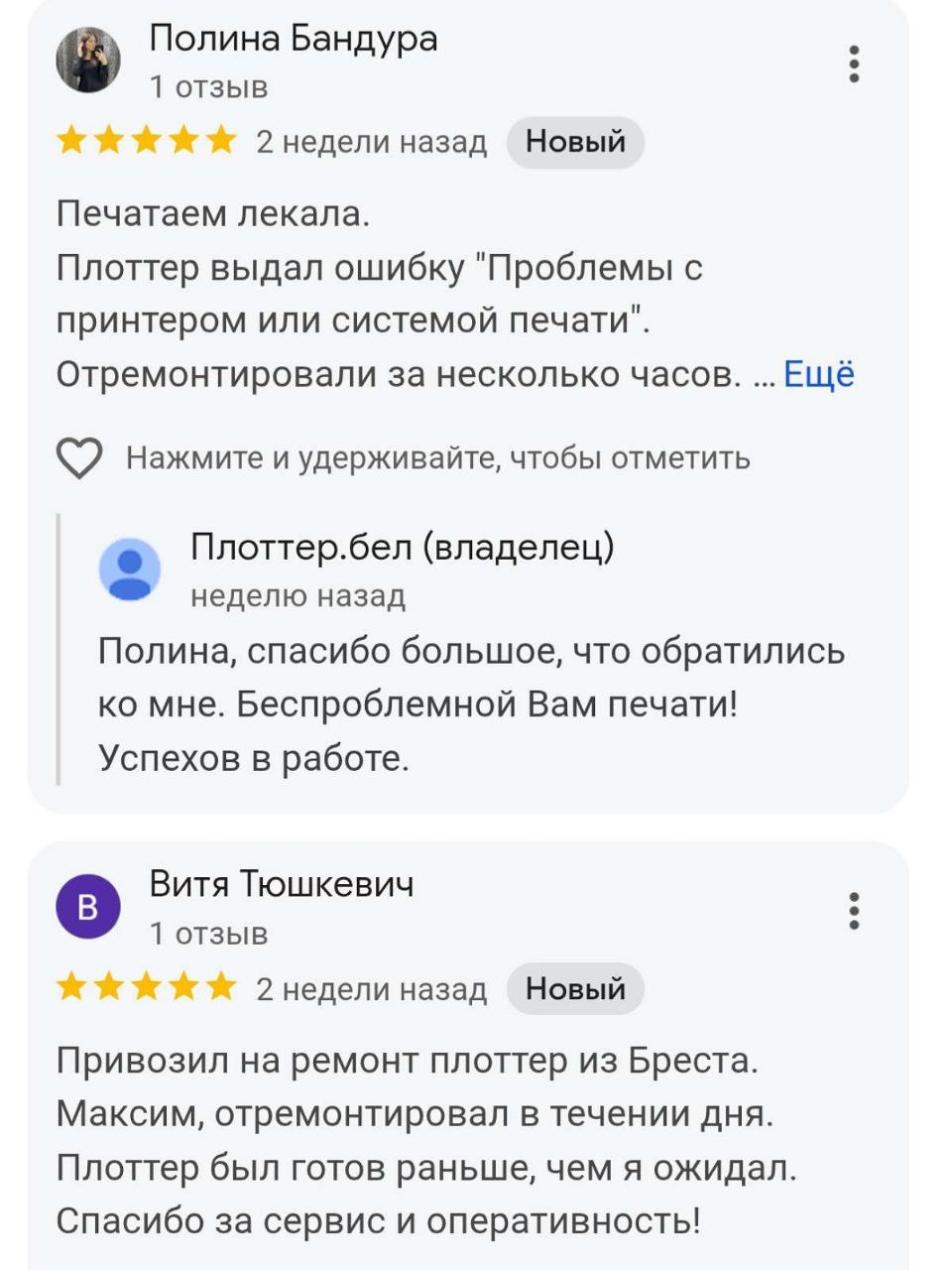Open the Витя Тюшкевич profile name

click(282, 883)
